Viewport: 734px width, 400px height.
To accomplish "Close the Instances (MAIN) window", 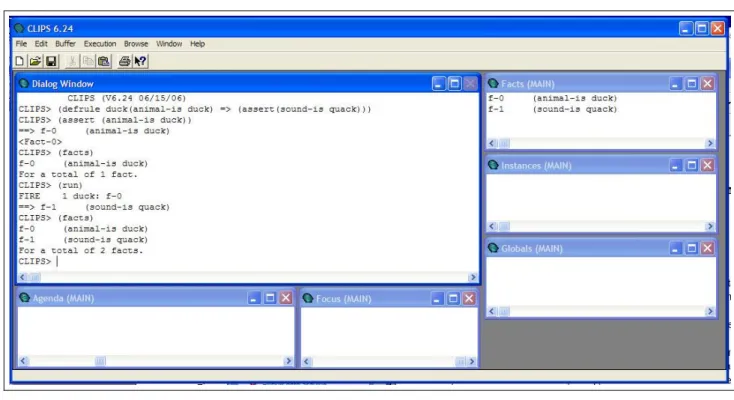I will [707, 165].
